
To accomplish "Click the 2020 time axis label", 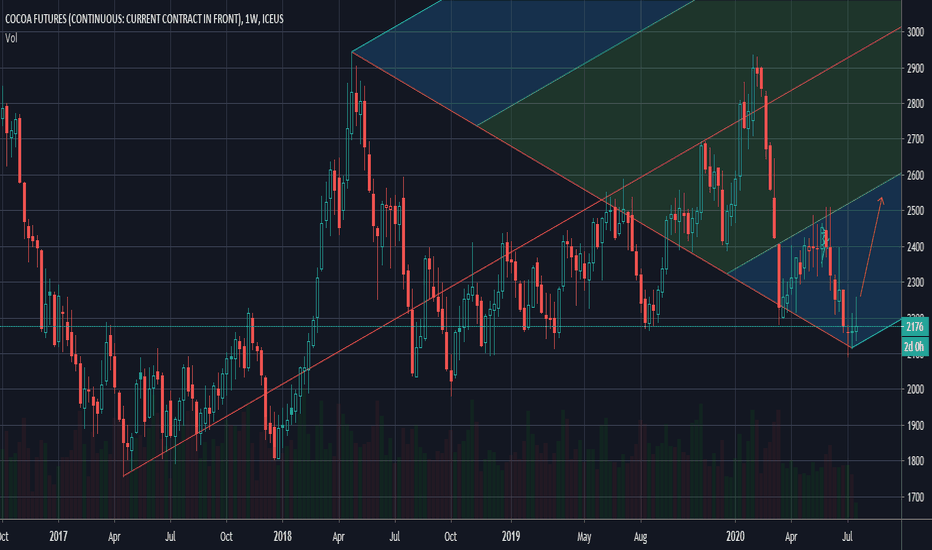I will coord(735,536).
